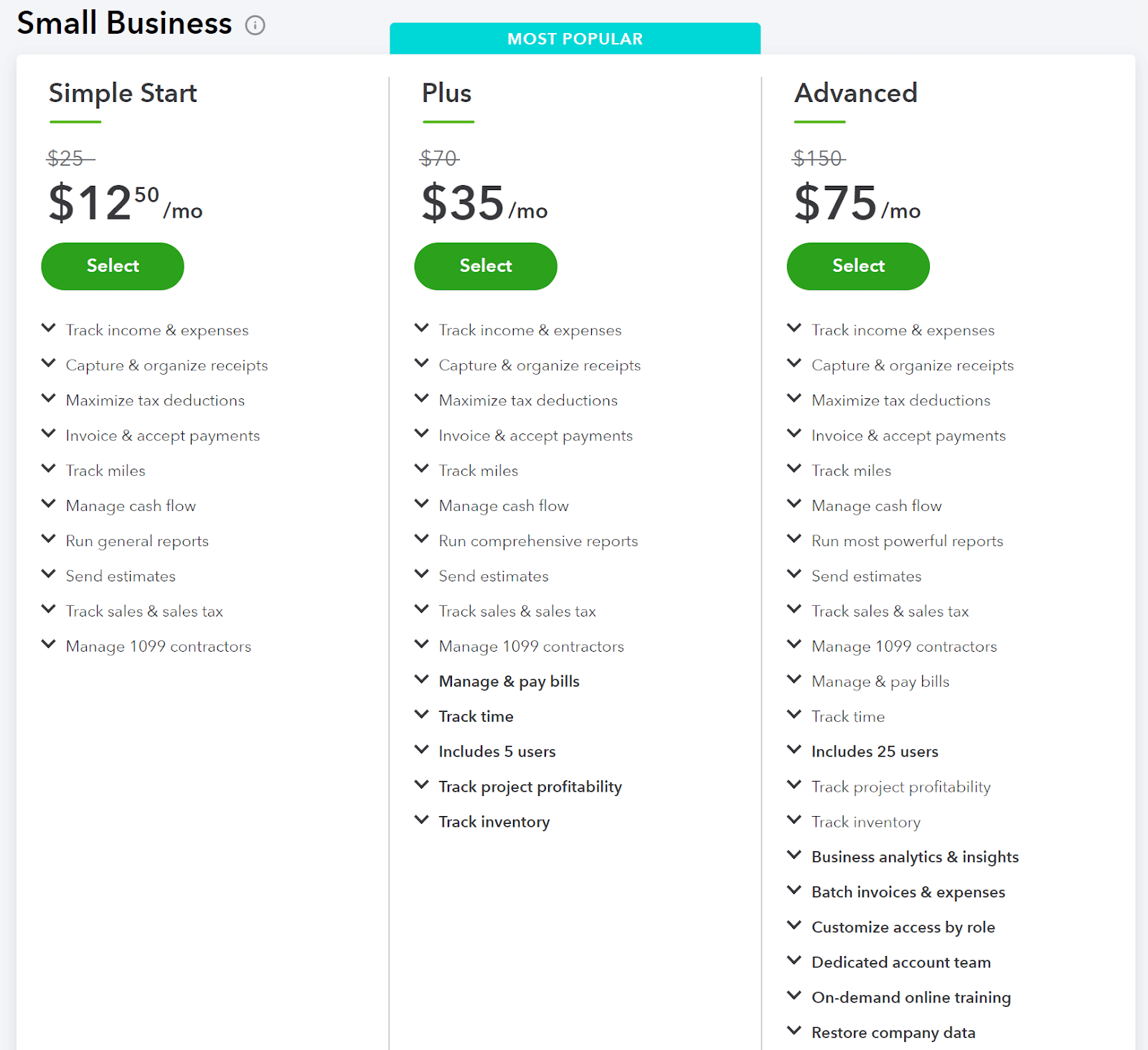The image size is (1148, 1050).
Task: Select the Plus plan
Action: coord(485,266)
